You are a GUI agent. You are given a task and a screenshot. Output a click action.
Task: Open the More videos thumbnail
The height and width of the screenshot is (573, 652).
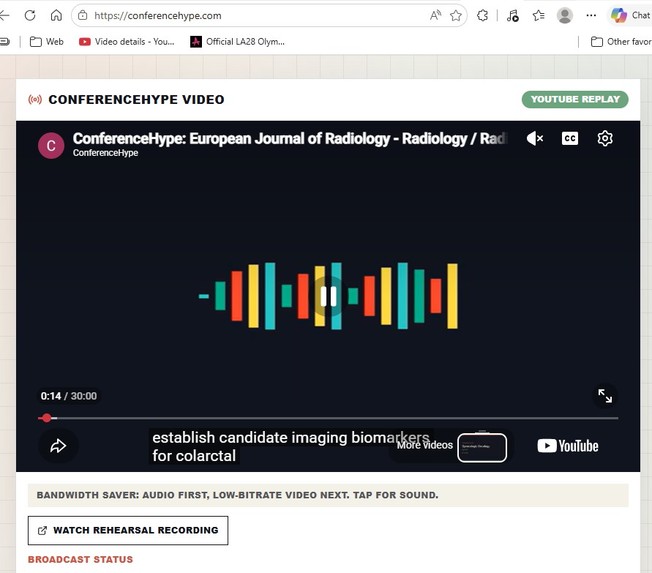(x=482, y=448)
